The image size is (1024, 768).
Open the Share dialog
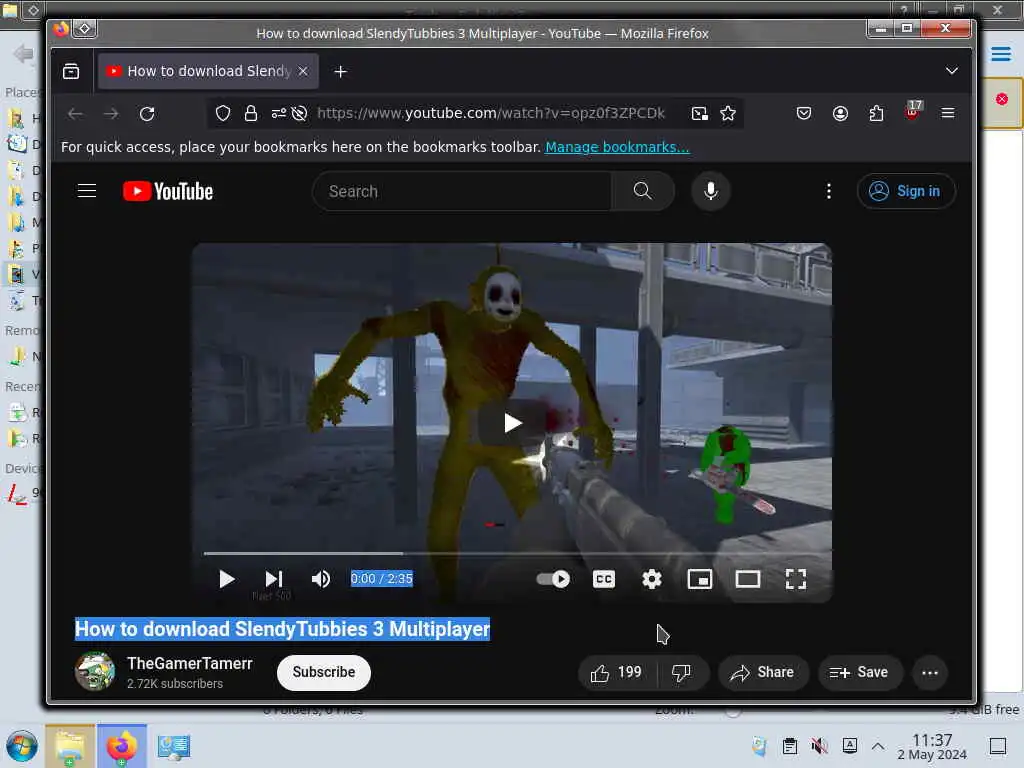click(x=763, y=672)
